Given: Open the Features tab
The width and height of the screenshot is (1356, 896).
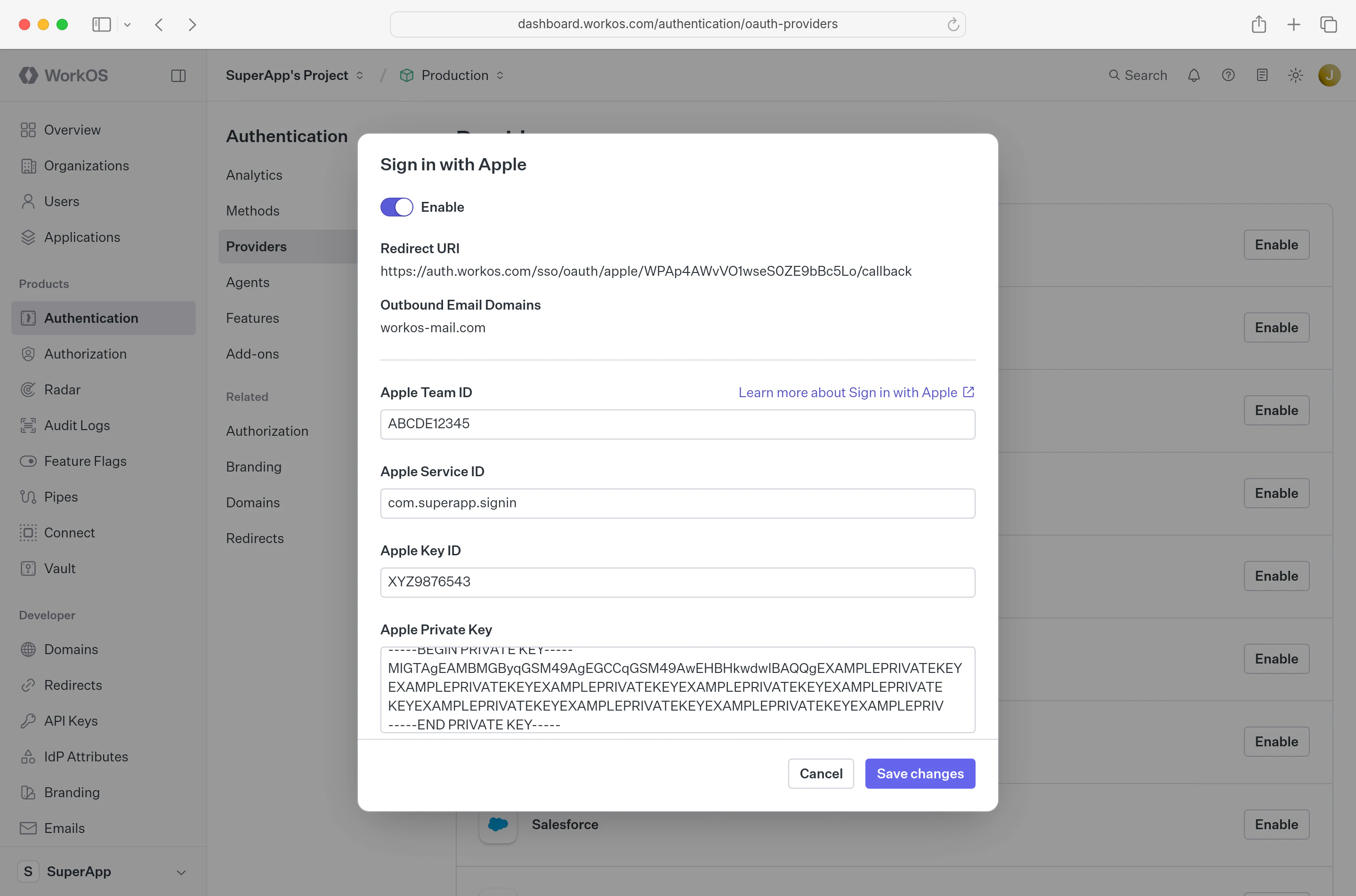Looking at the screenshot, I should pyautogui.click(x=253, y=318).
